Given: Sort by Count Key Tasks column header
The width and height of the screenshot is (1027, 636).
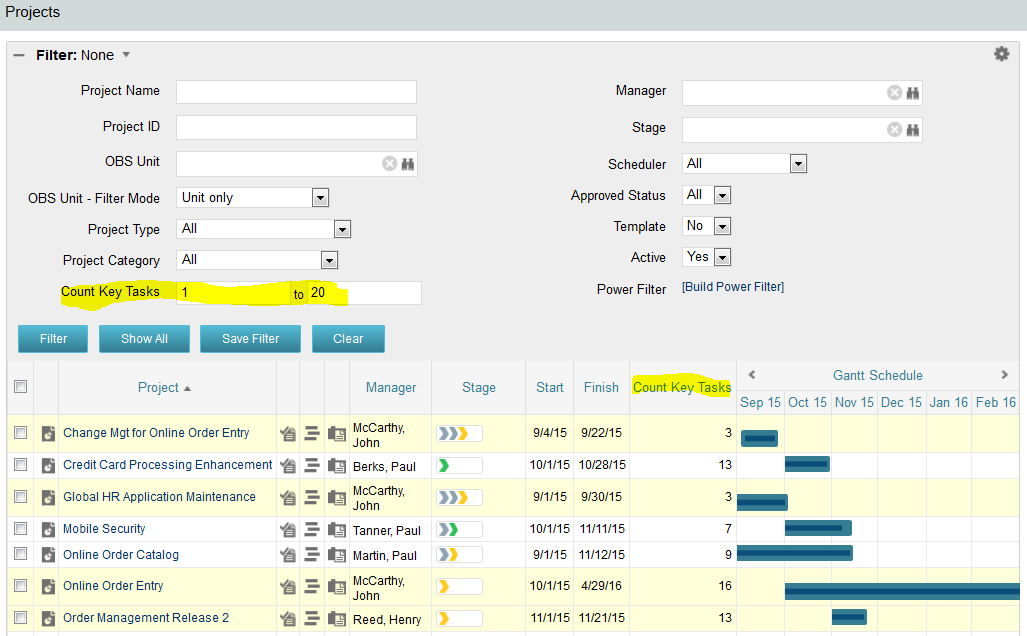Looking at the screenshot, I should point(682,388).
